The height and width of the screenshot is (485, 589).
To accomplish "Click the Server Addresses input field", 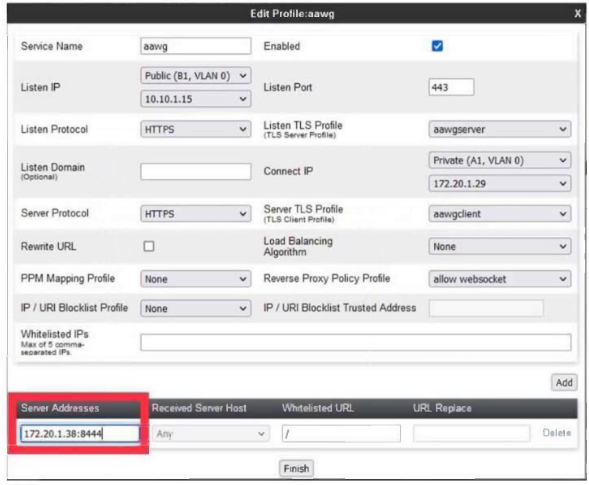I will pyautogui.click(x=80, y=434).
